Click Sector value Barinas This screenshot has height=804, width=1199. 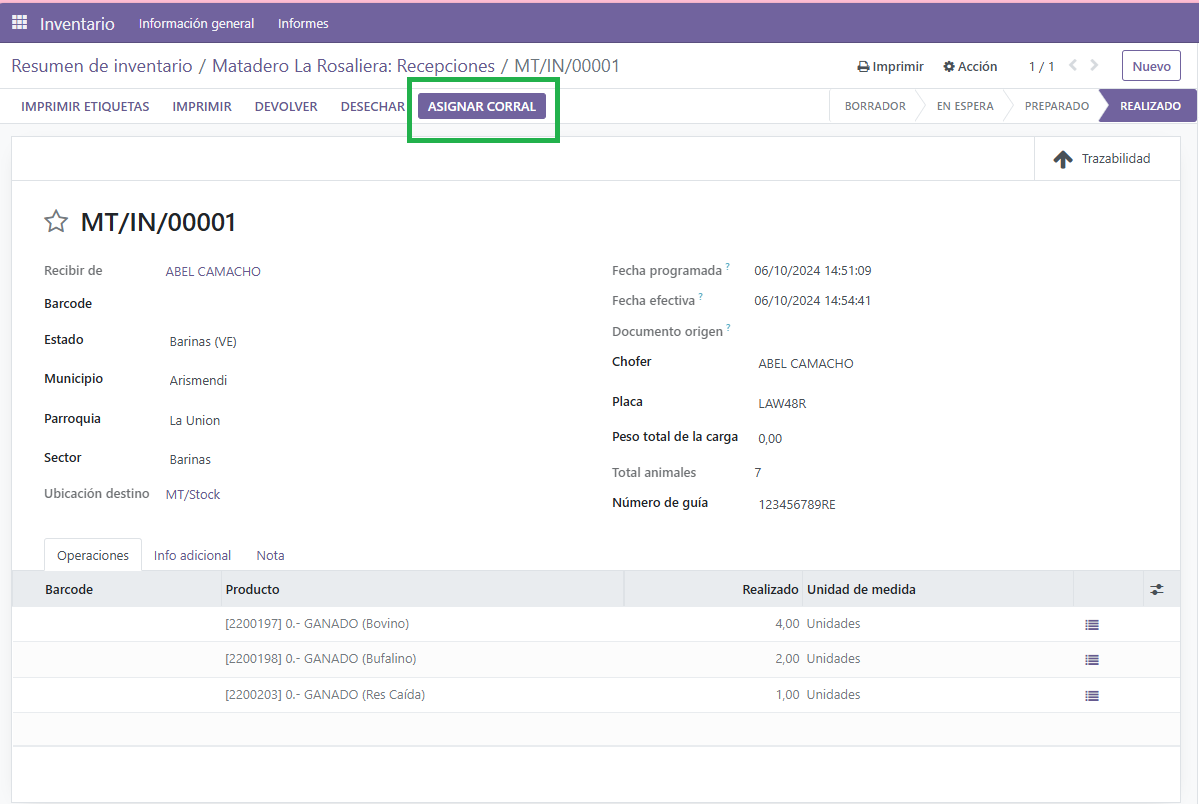point(190,460)
